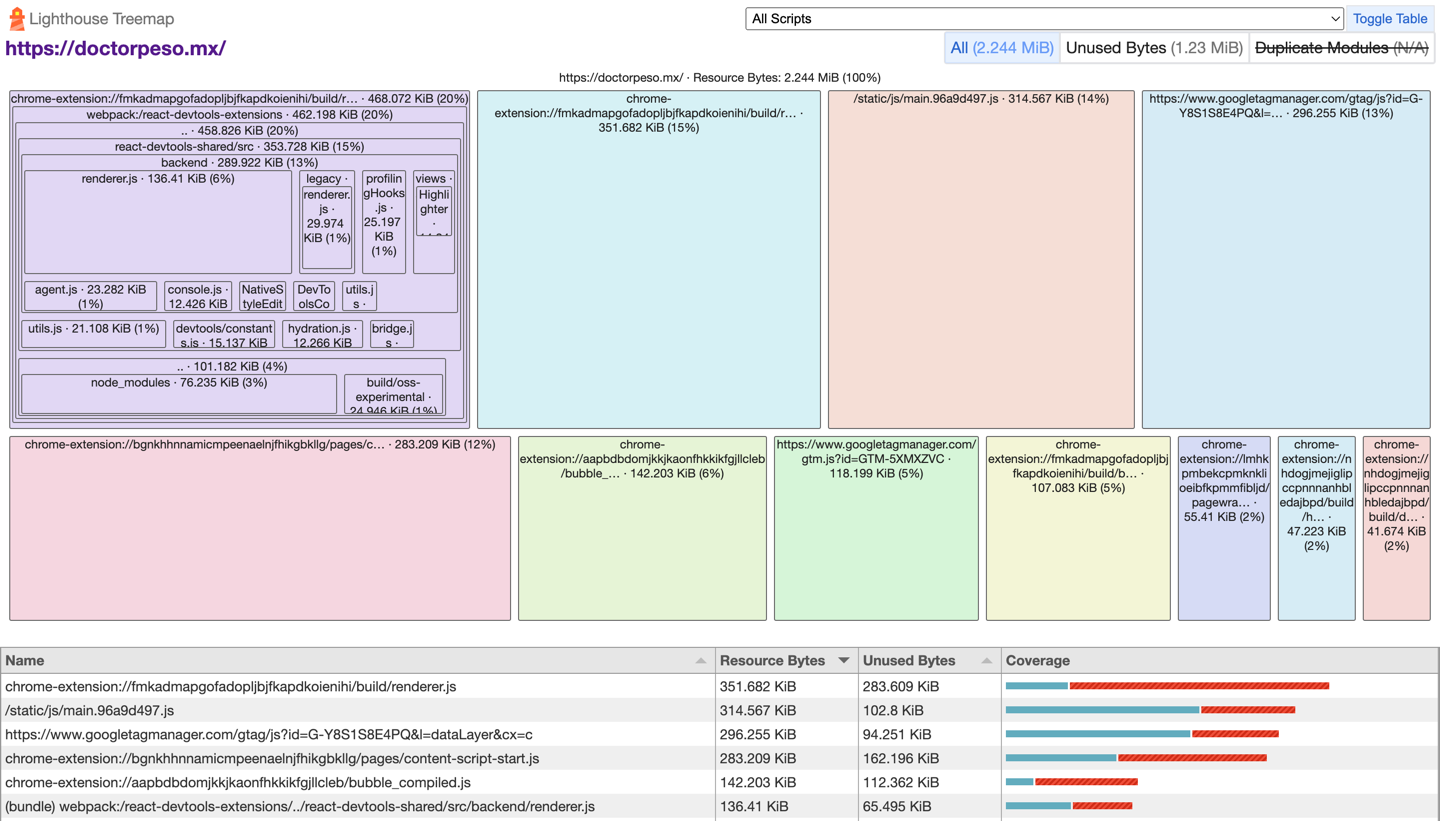Click the Lighthouse logo icon
This screenshot has height=821, width=1440.
(x=16, y=18)
